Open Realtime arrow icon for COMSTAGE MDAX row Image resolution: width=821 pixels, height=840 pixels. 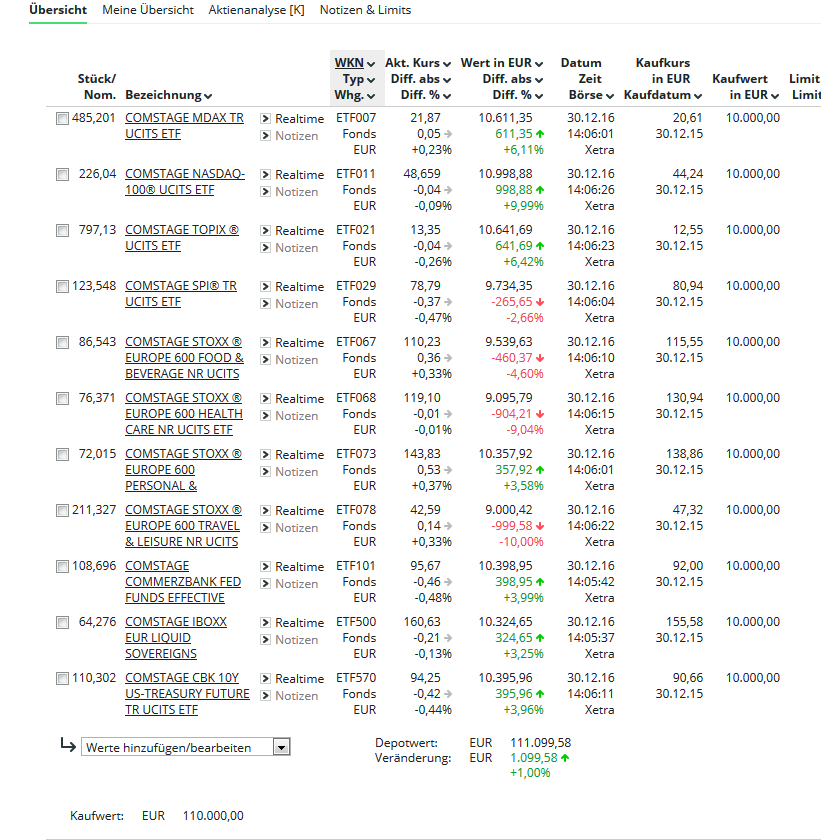[x=265, y=118]
